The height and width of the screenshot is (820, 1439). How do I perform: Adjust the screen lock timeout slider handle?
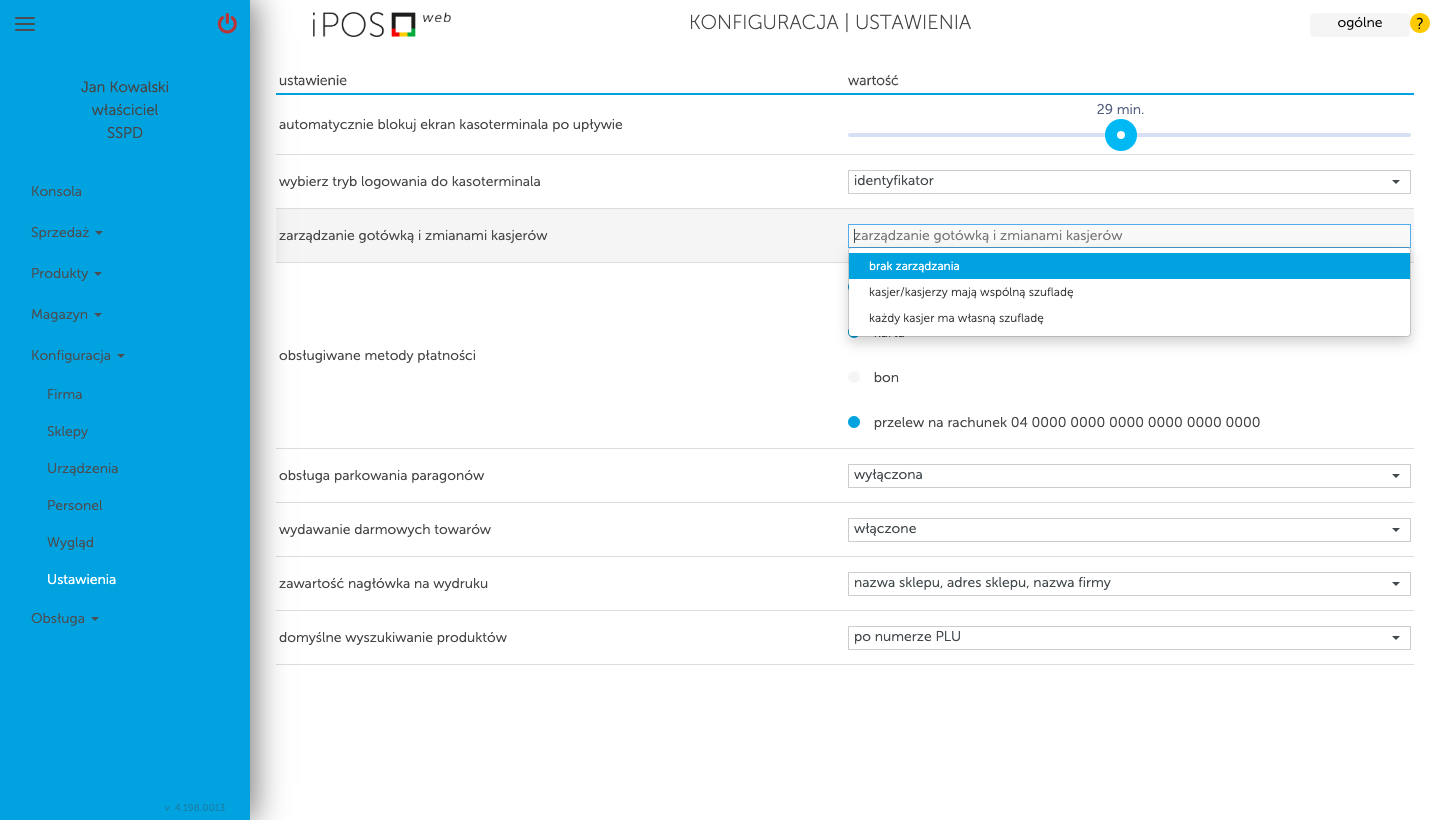tap(1121, 135)
